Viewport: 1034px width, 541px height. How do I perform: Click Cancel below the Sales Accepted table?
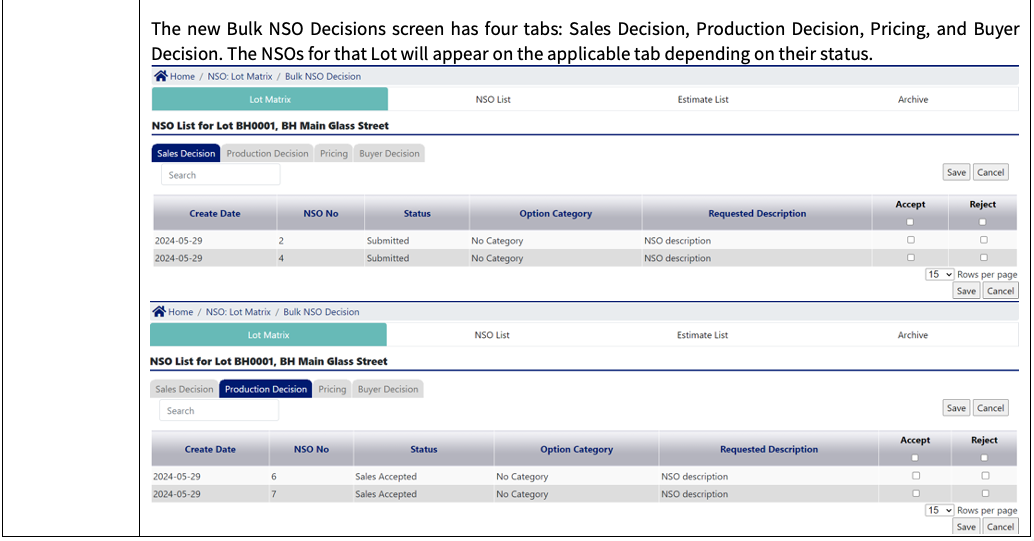coord(1000,527)
